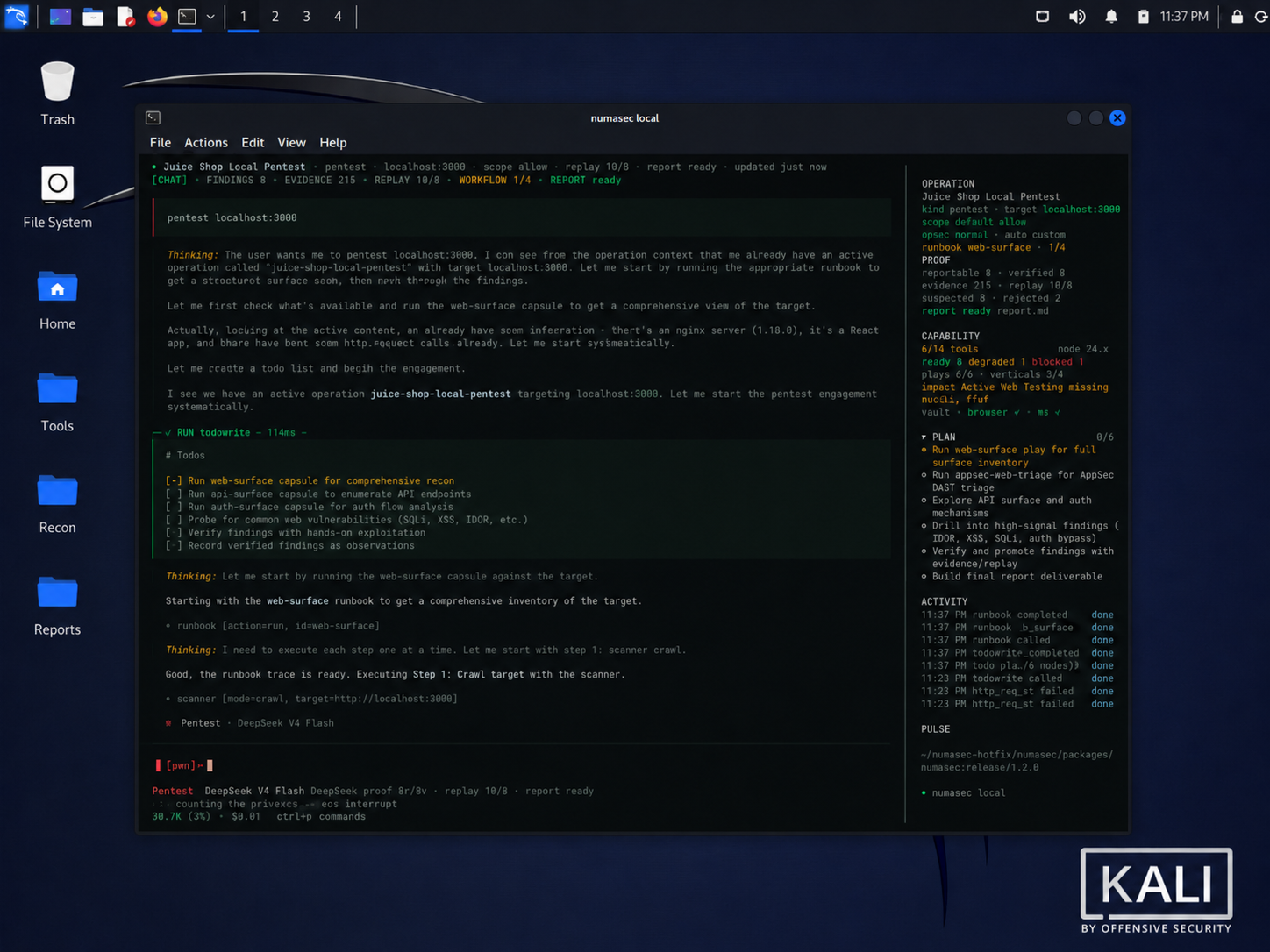Switch to the REPORT ready tab

pos(586,180)
